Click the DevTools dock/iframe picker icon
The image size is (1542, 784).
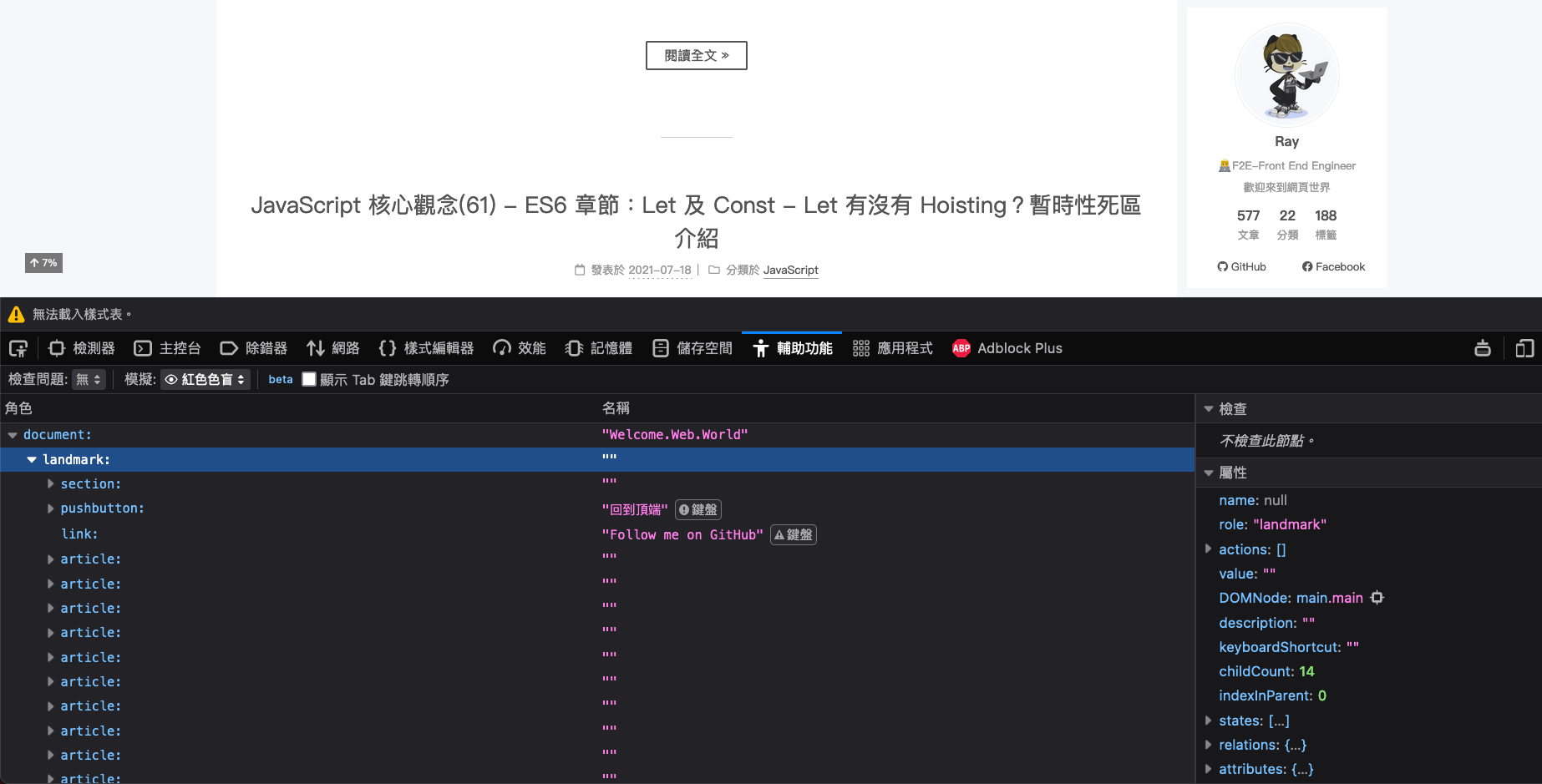pyautogui.click(x=1483, y=349)
